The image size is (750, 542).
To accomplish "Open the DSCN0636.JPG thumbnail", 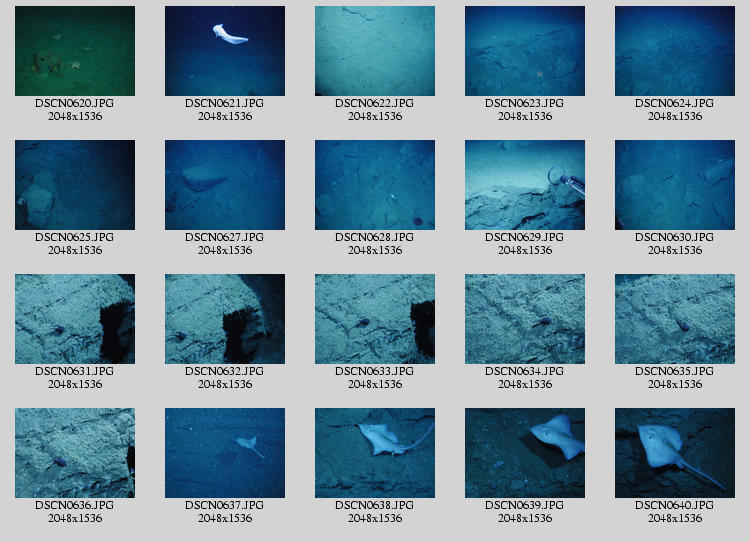I will click(x=75, y=453).
